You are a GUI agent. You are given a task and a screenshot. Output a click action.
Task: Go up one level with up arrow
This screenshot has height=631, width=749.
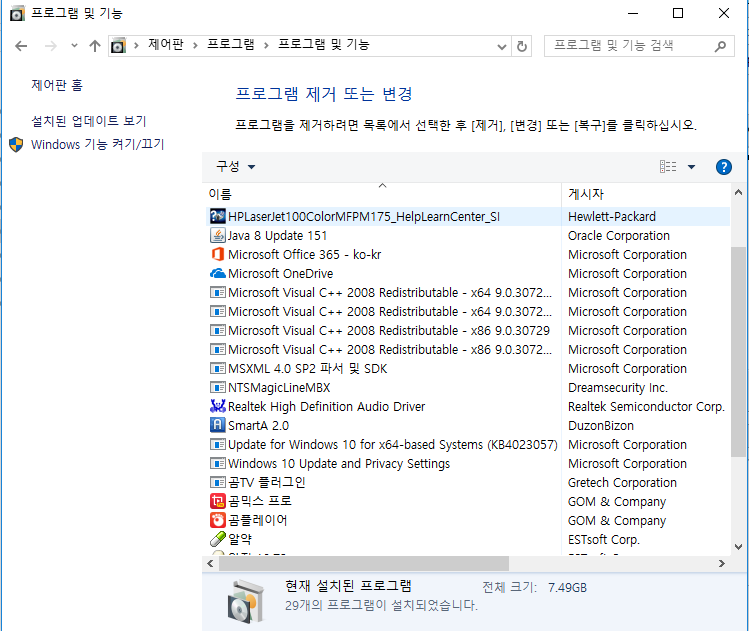click(x=95, y=46)
